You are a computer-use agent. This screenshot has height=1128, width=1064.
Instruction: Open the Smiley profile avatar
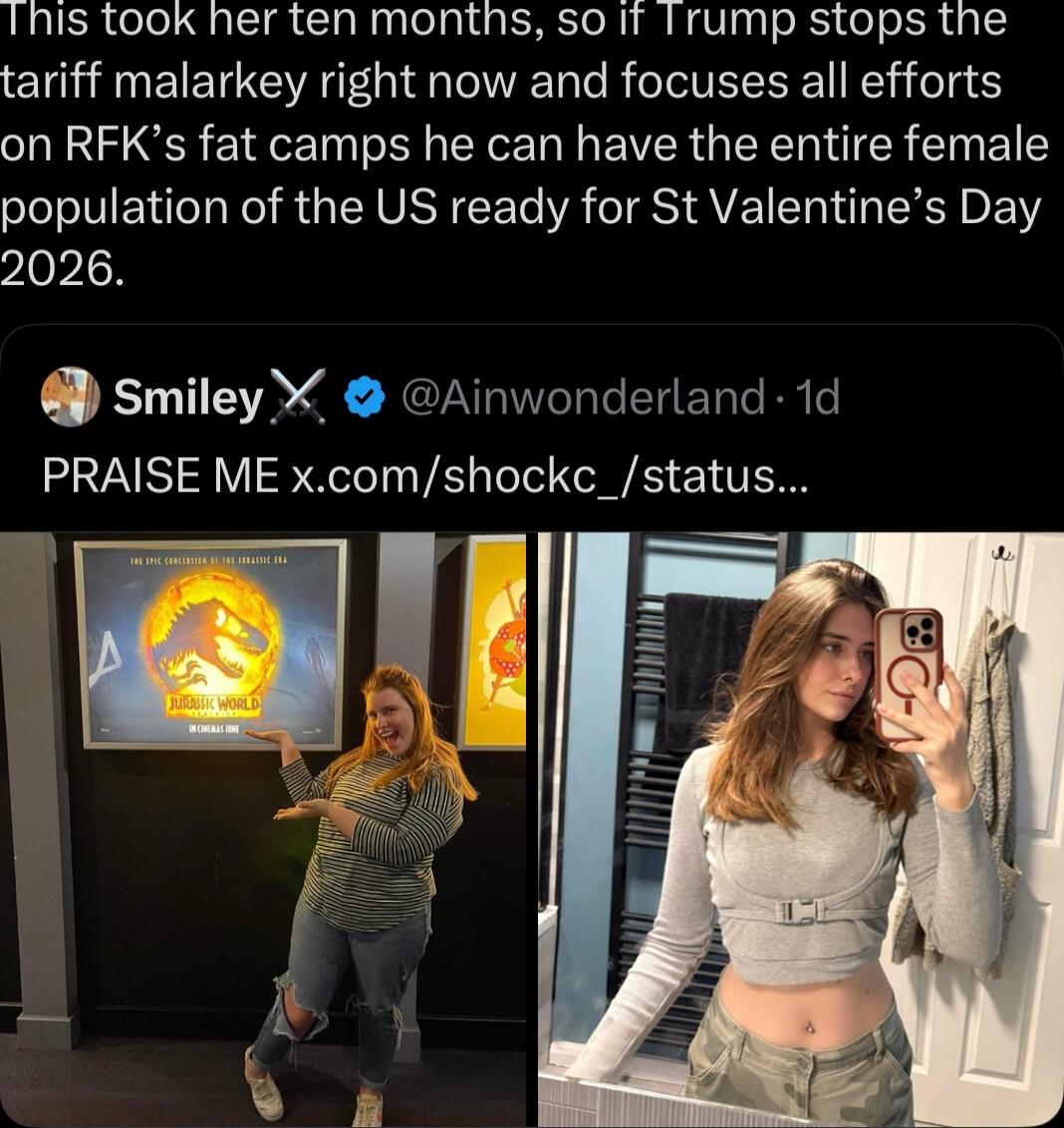70,397
